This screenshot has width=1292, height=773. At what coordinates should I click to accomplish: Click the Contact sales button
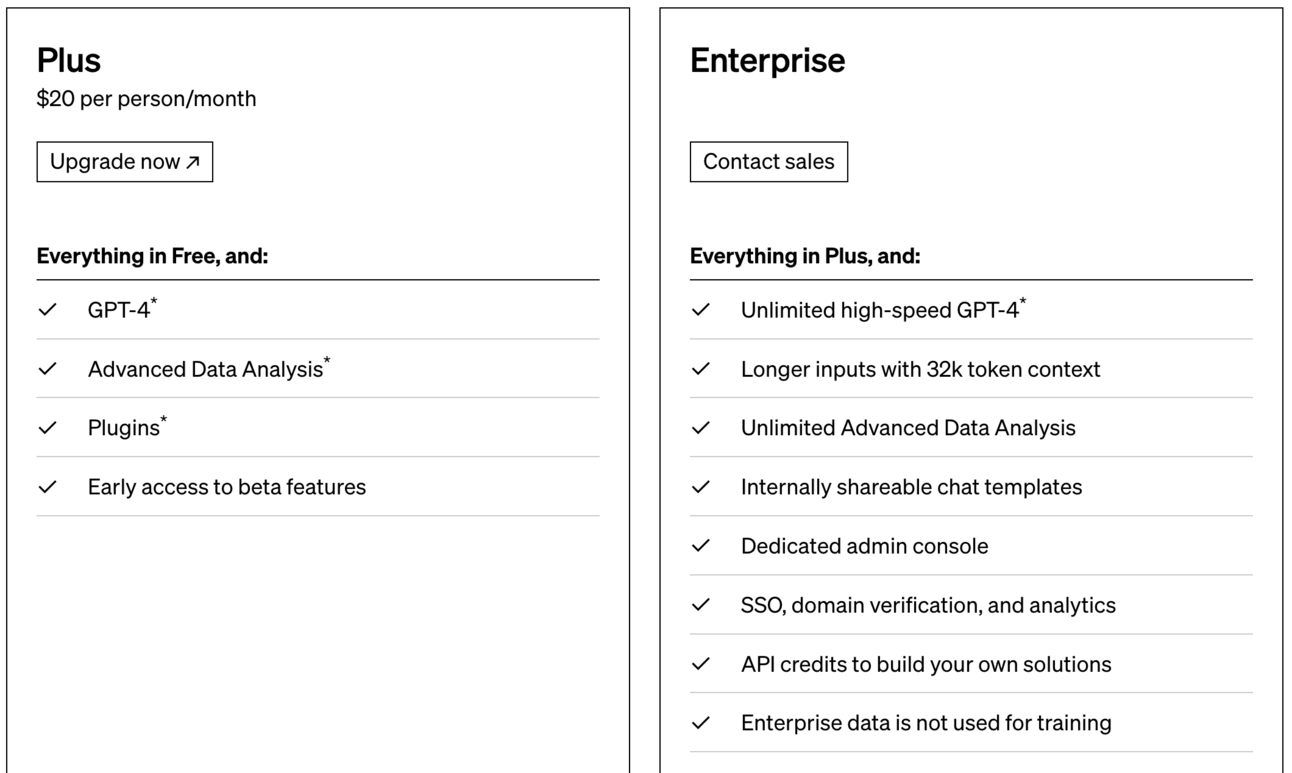(768, 162)
